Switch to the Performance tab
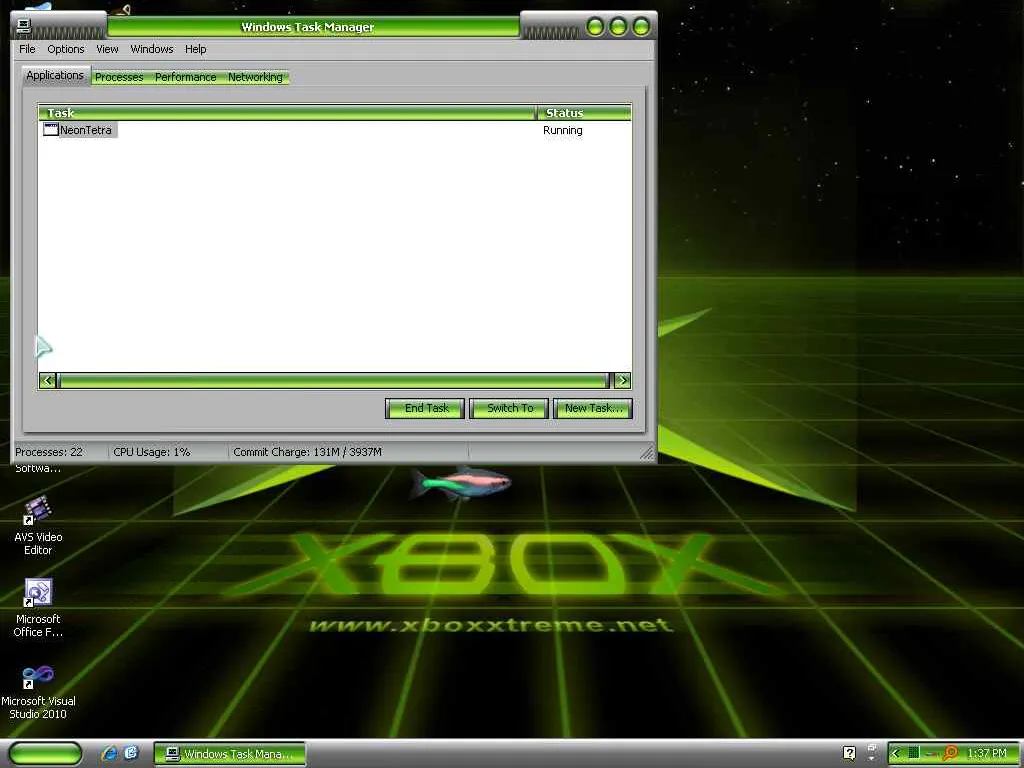Image resolution: width=1024 pixels, height=768 pixels. 185,77
